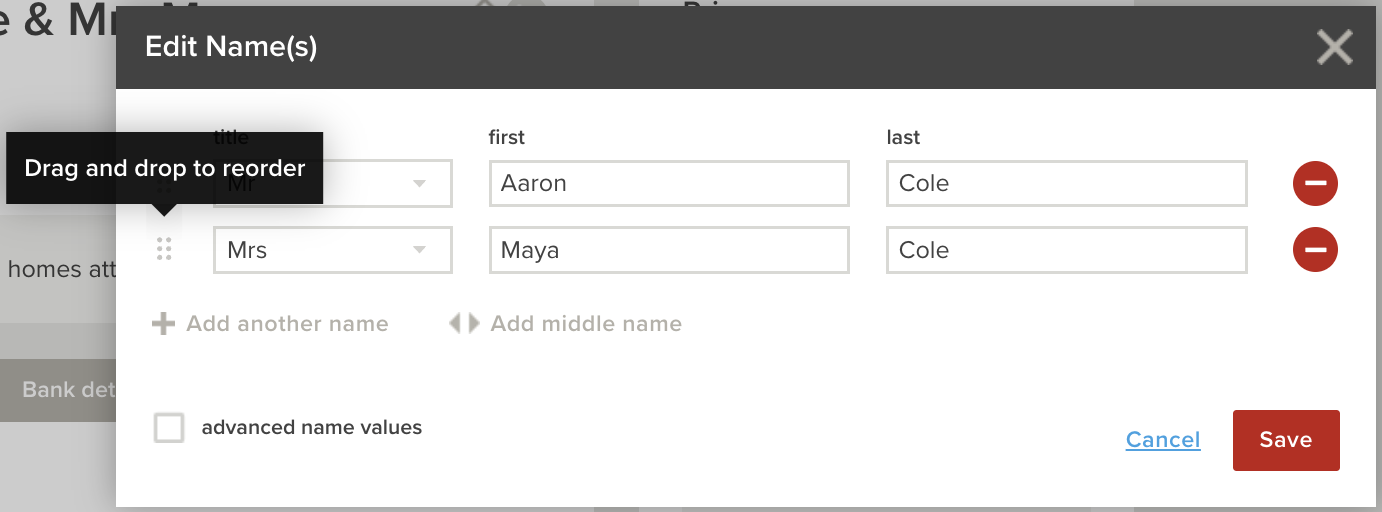The height and width of the screenshot is (512, 1382).
Task: Close the Edit Name(s) dialog
Action: 1334,47
